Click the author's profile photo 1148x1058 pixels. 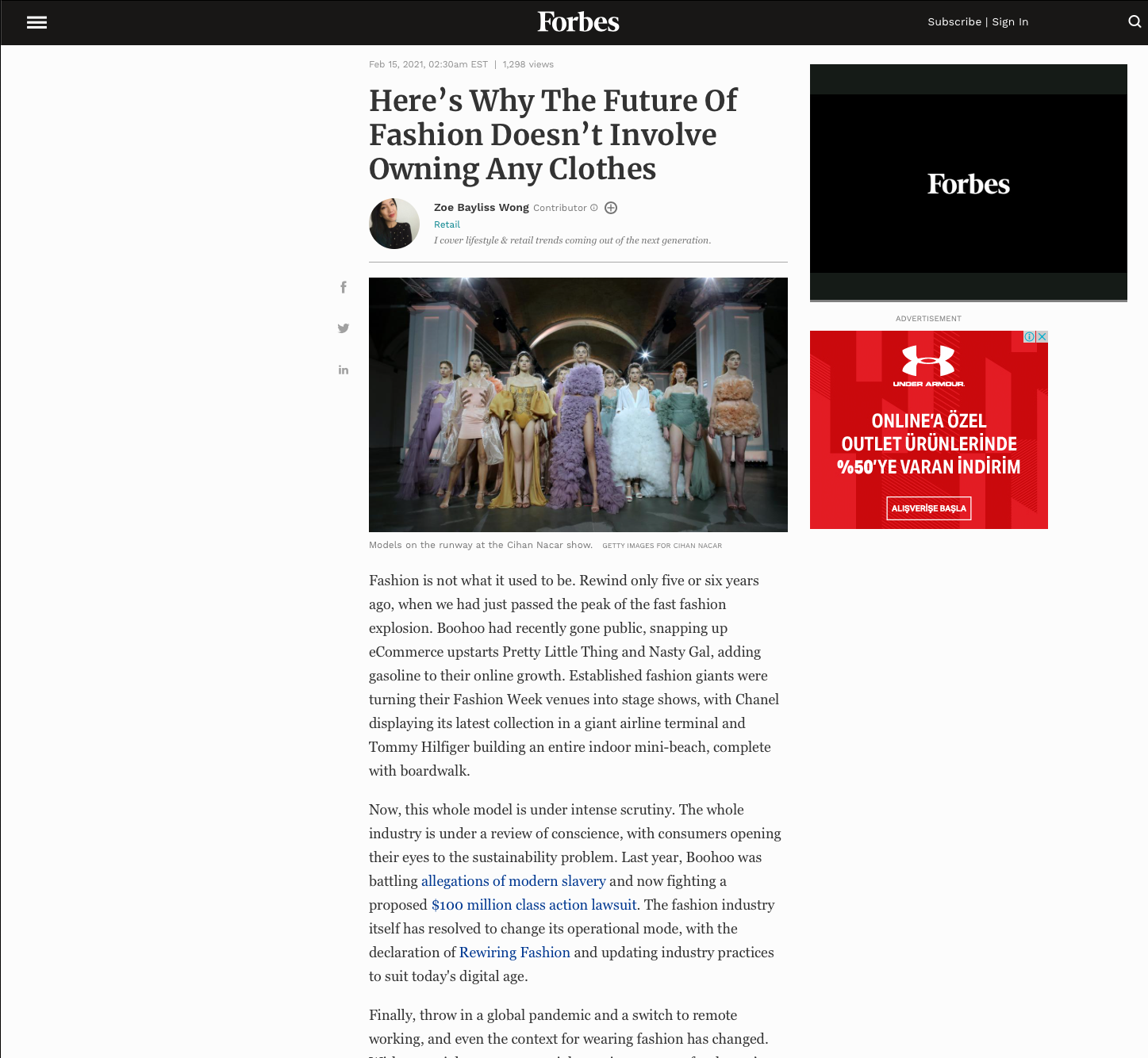coord(394,224)
